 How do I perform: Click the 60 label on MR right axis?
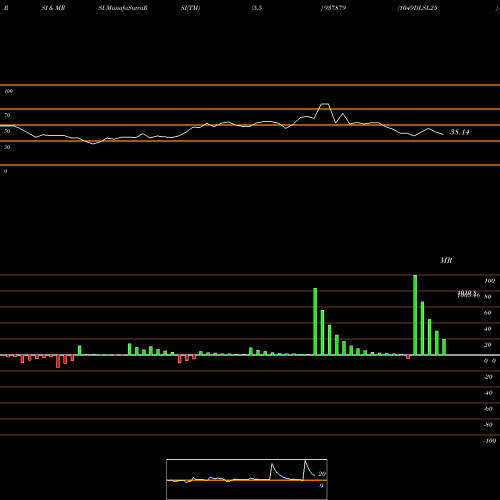click(488, 313)
